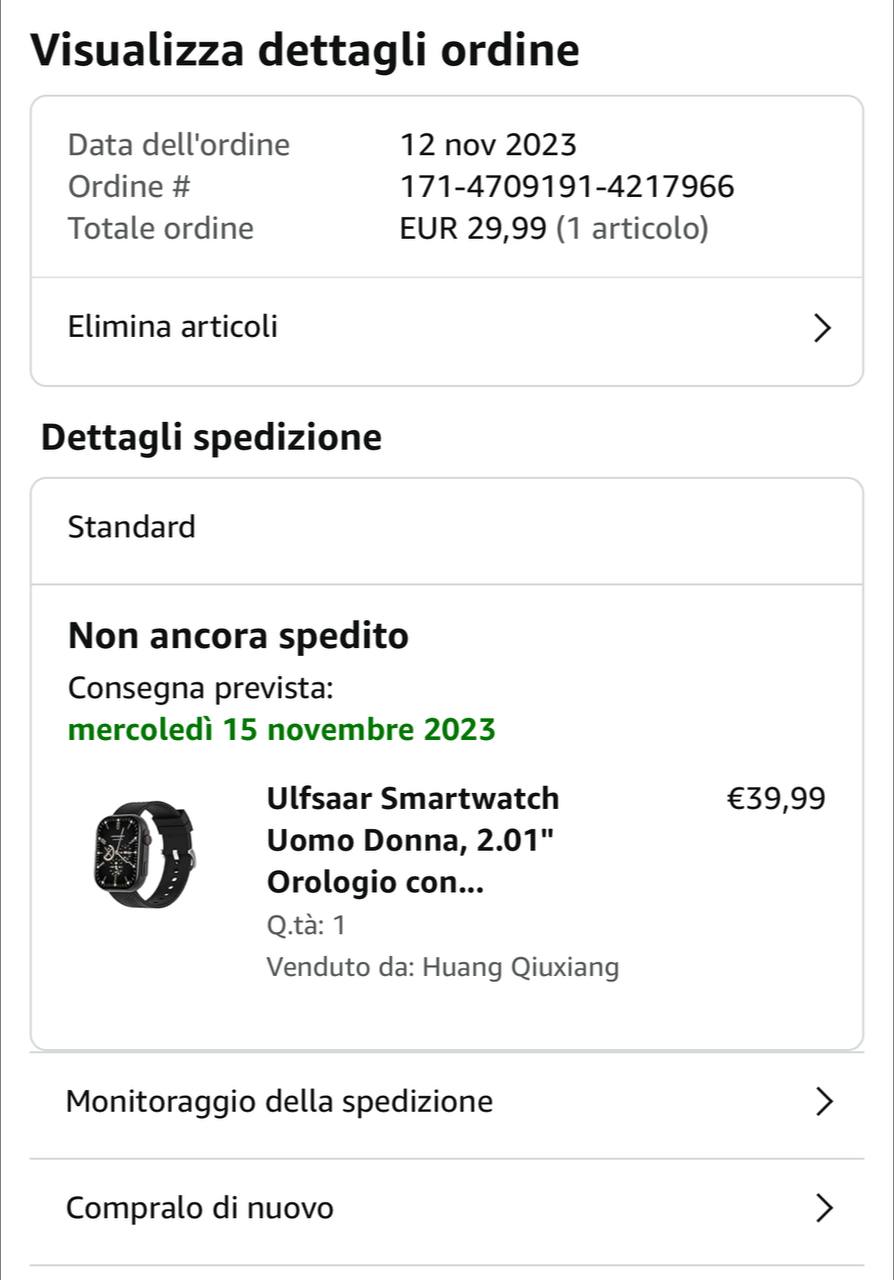Viewport: 894px width, 1280px height.
Task: Click the €39,99 item price
Action: (x=775, y=799)
